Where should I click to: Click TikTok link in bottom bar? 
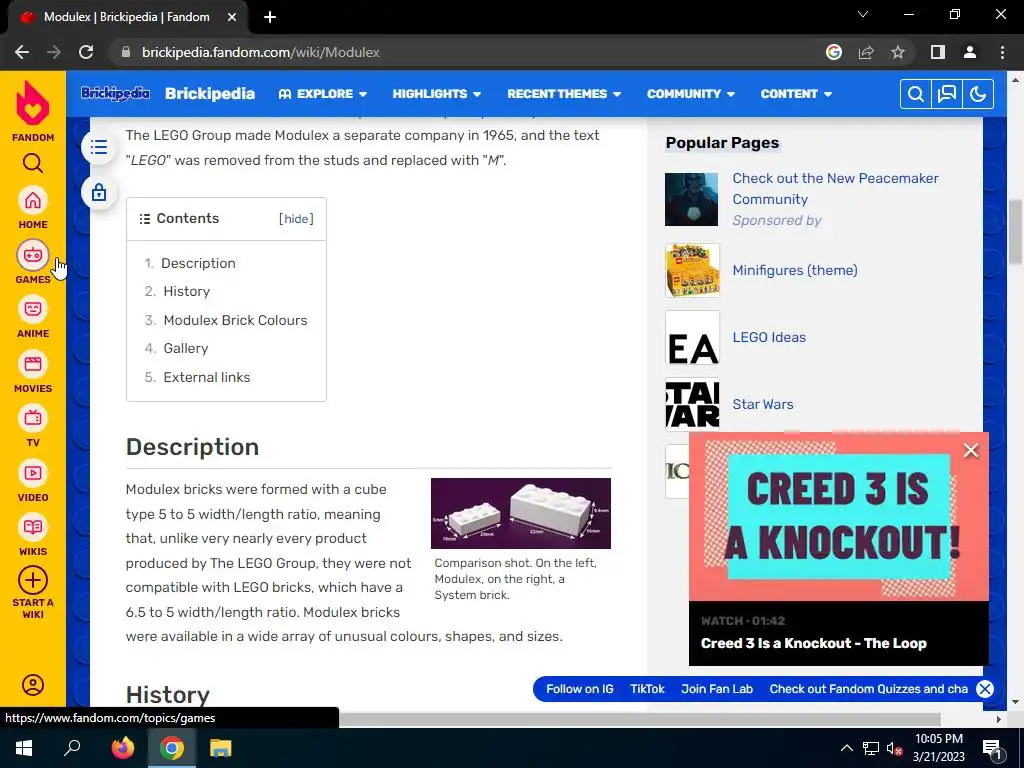(x=647, y=689)
